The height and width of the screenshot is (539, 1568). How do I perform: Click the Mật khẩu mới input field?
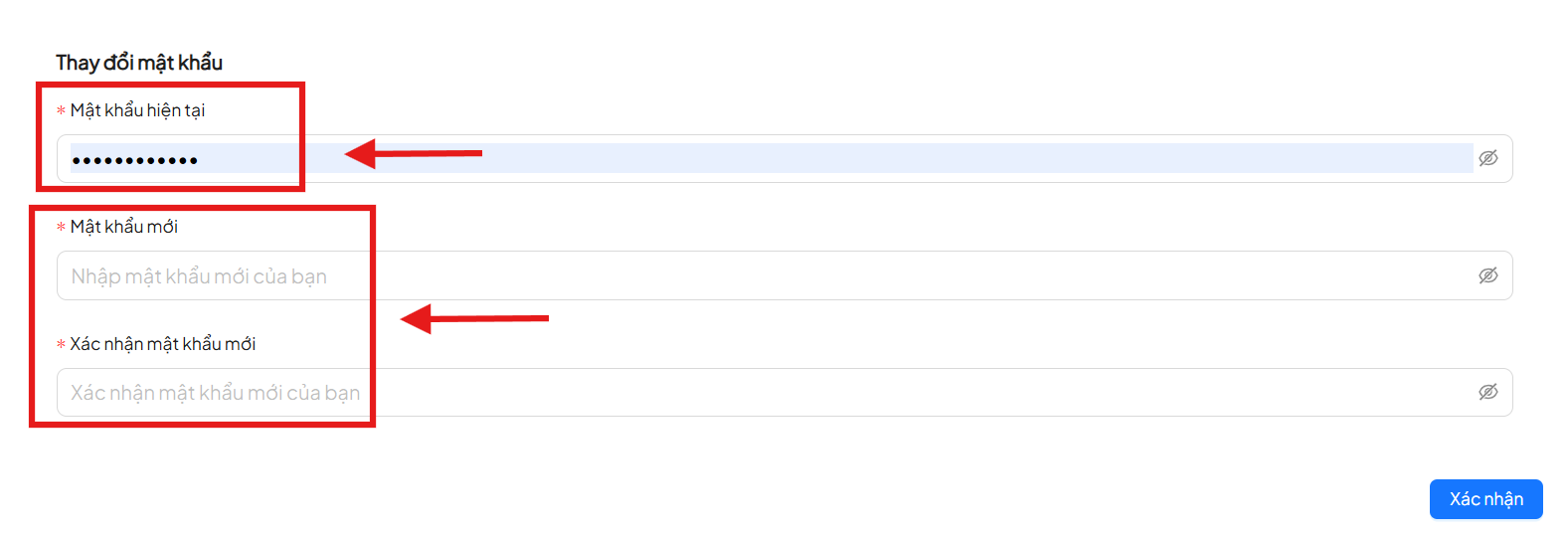click(x=895, y=275)
